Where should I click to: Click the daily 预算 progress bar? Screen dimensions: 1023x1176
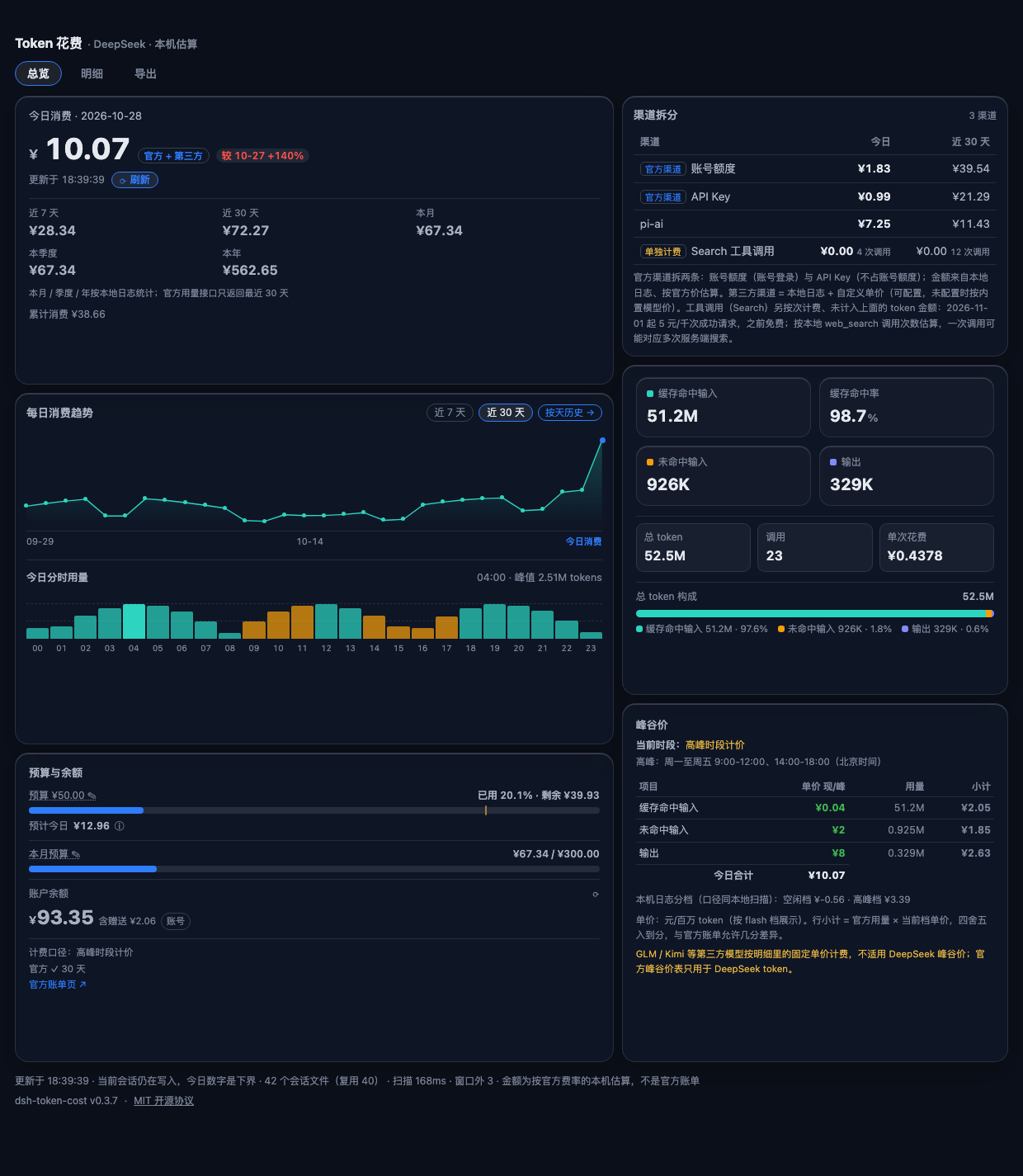314,810
